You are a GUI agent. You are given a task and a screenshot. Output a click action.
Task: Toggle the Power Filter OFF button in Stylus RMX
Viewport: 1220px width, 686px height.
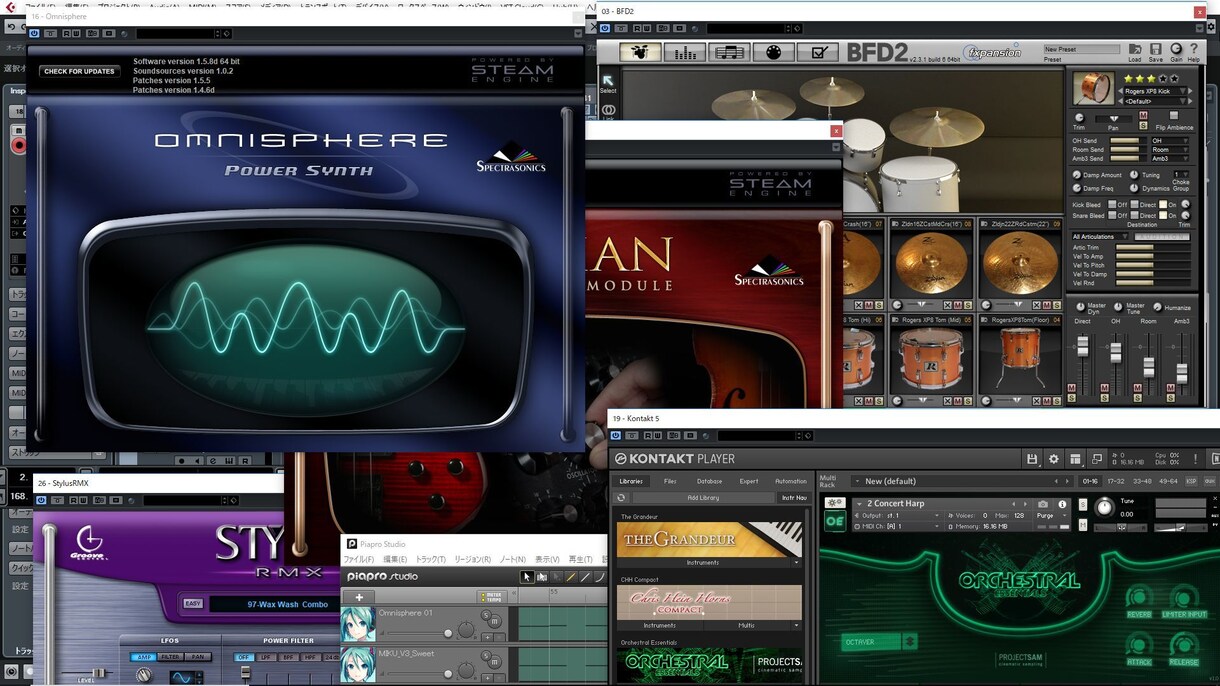[244, 657]
